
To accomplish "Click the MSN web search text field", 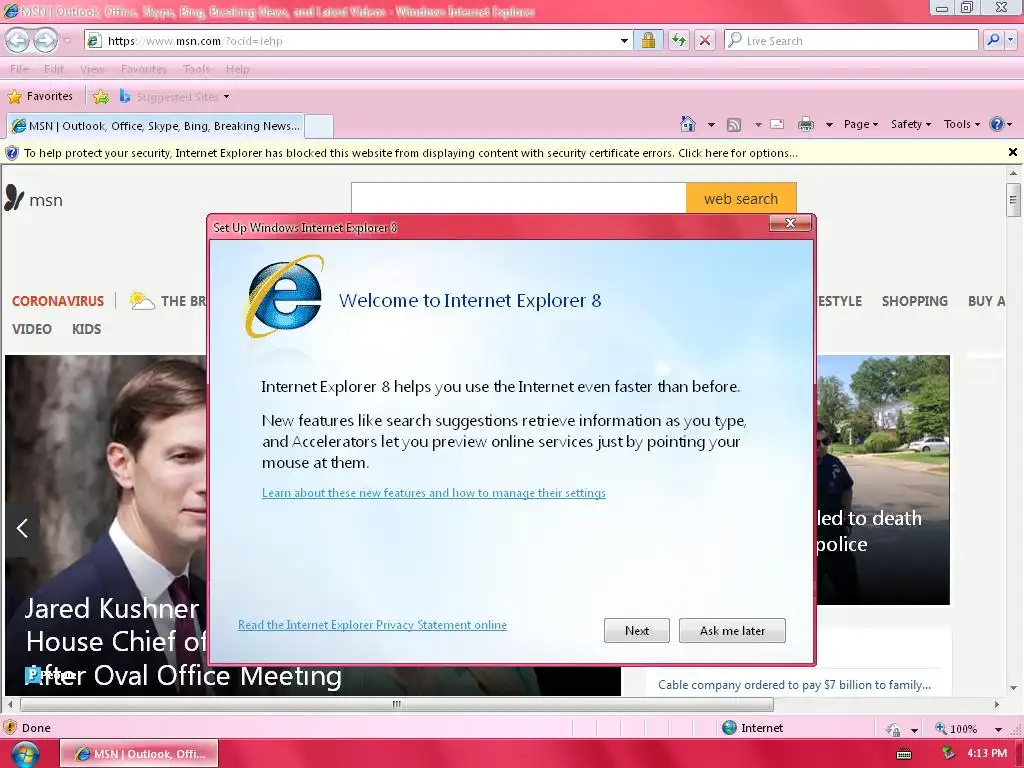I will tap(519, 199).
